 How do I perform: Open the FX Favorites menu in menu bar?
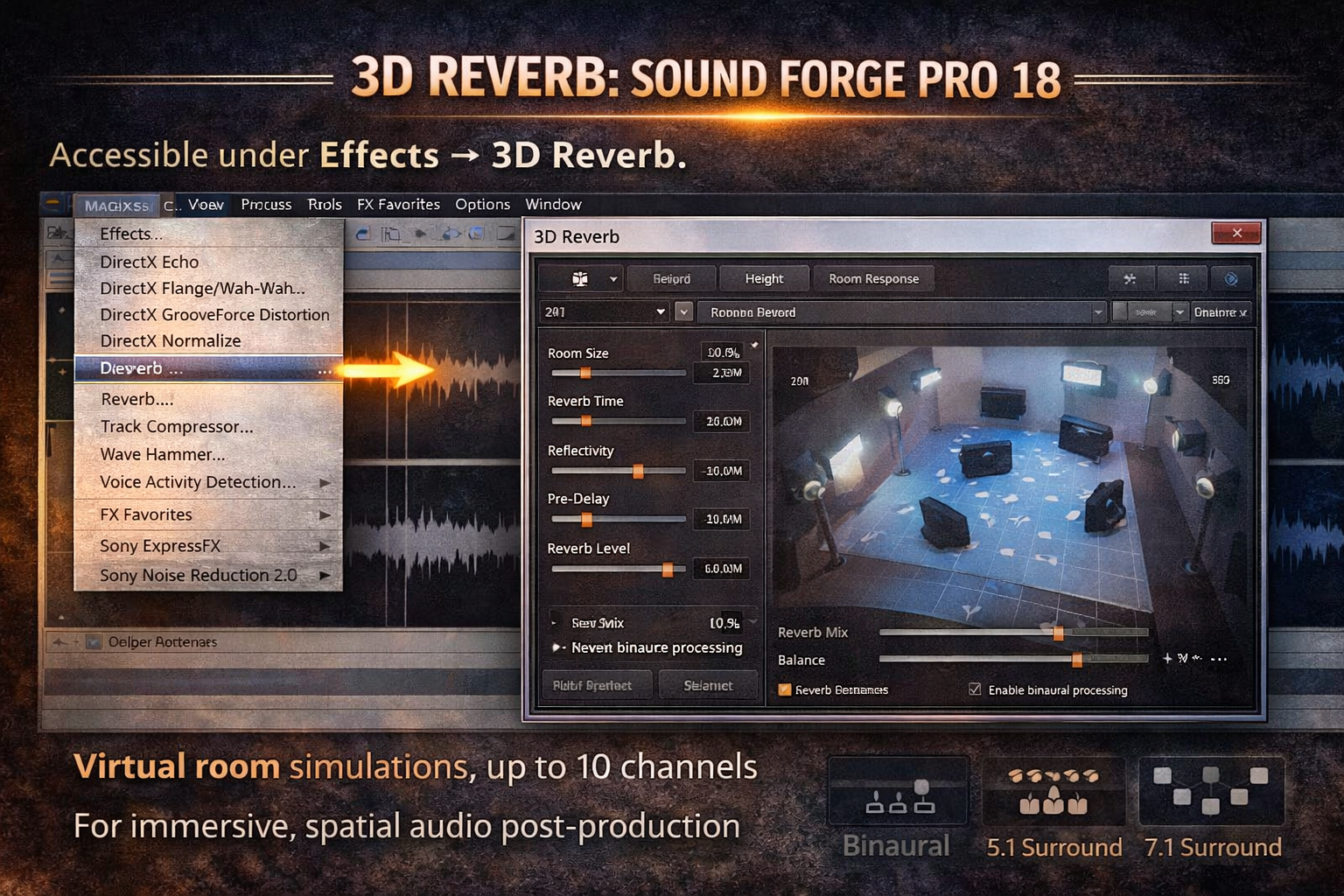click(398, 204)
